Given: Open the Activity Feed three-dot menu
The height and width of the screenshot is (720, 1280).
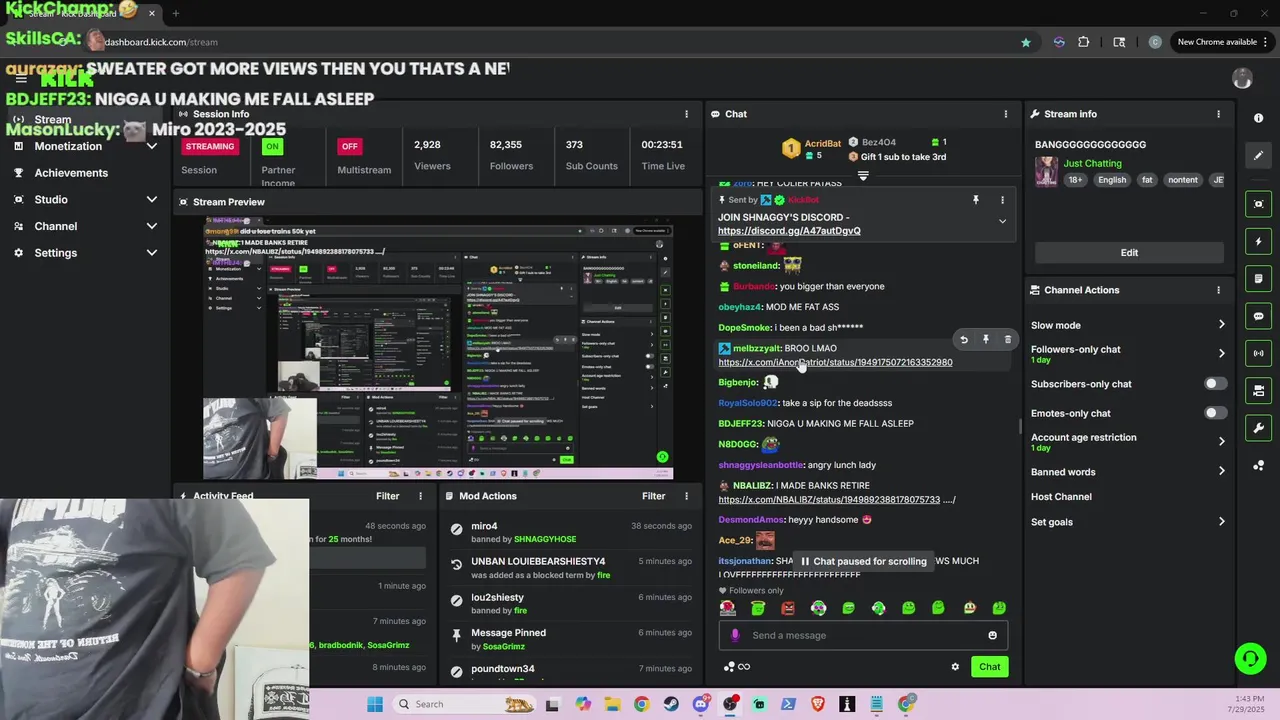Looking at the screenshot, I should [420, 496].
